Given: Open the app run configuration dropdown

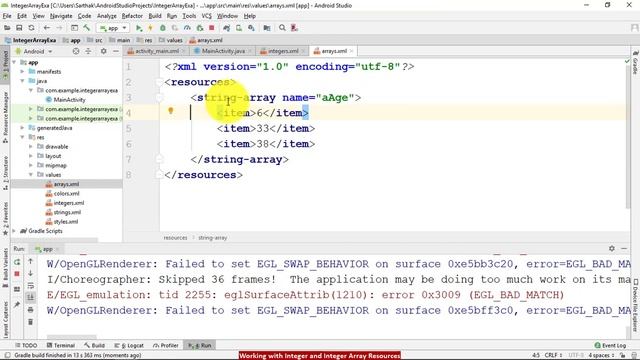Looking at the screenshot, I should coord(113,28).
